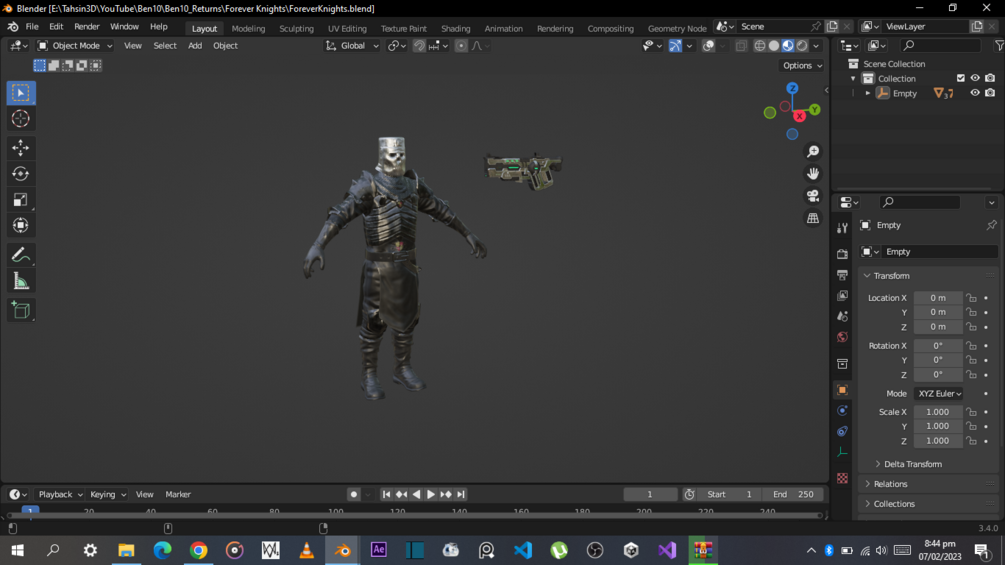The height and width of the screenshot is (565, 1005).
Task: Click the viewport zoom magnifier icon
Action: (x=813, y=152)
